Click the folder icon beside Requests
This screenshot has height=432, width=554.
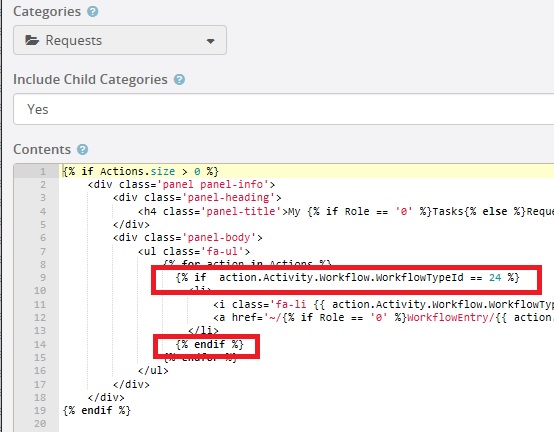tap(32, 40)
